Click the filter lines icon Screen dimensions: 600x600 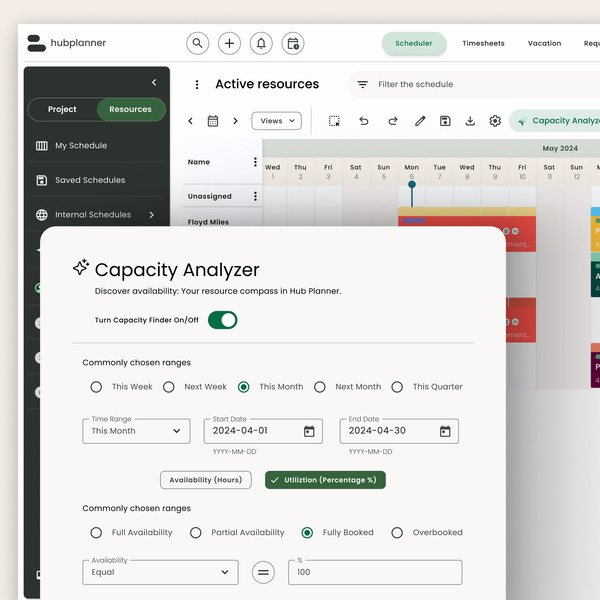(x=362, y=84)
